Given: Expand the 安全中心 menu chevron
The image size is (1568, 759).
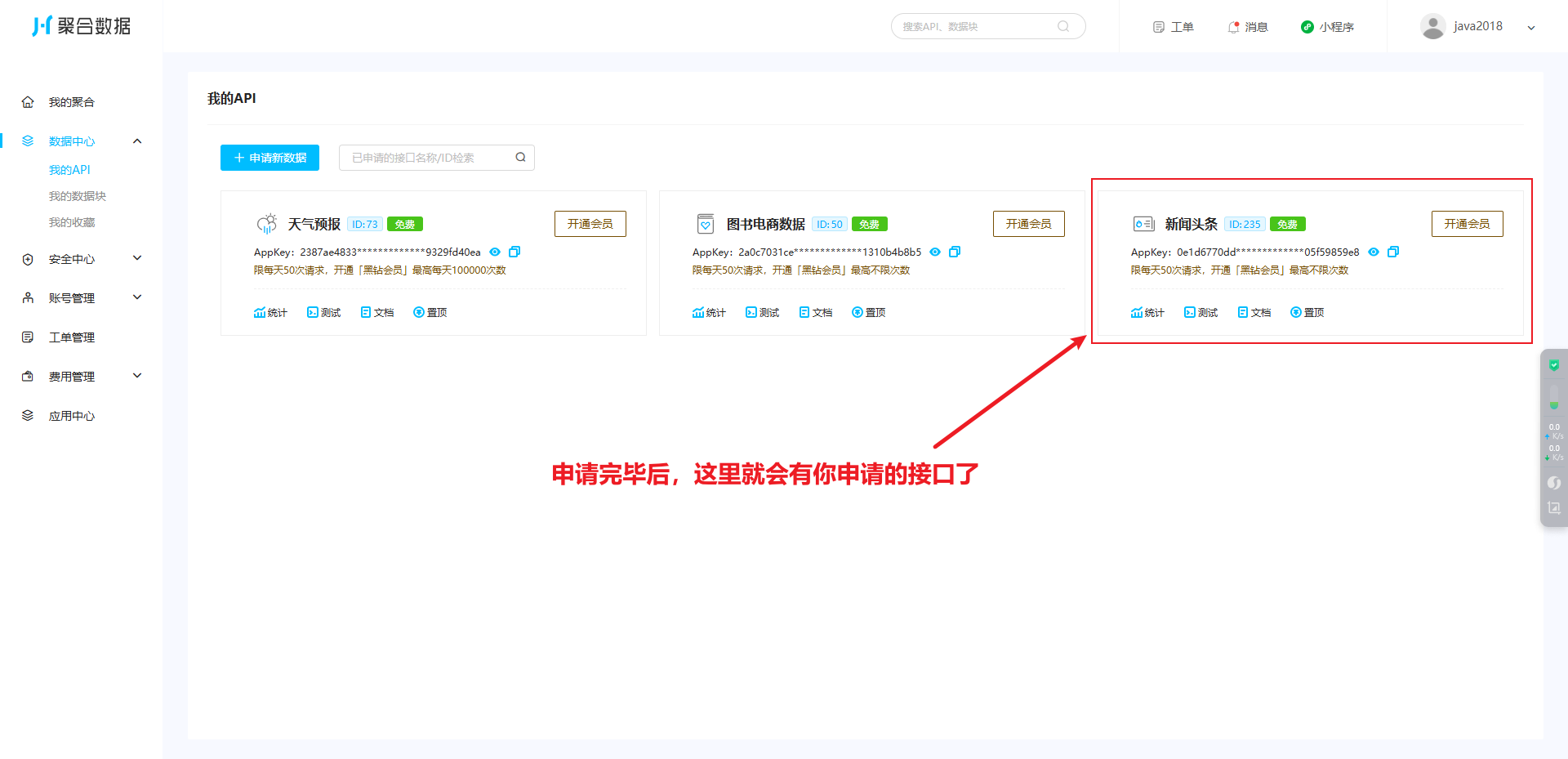Looking at the screenshot, I should [137, 258].
